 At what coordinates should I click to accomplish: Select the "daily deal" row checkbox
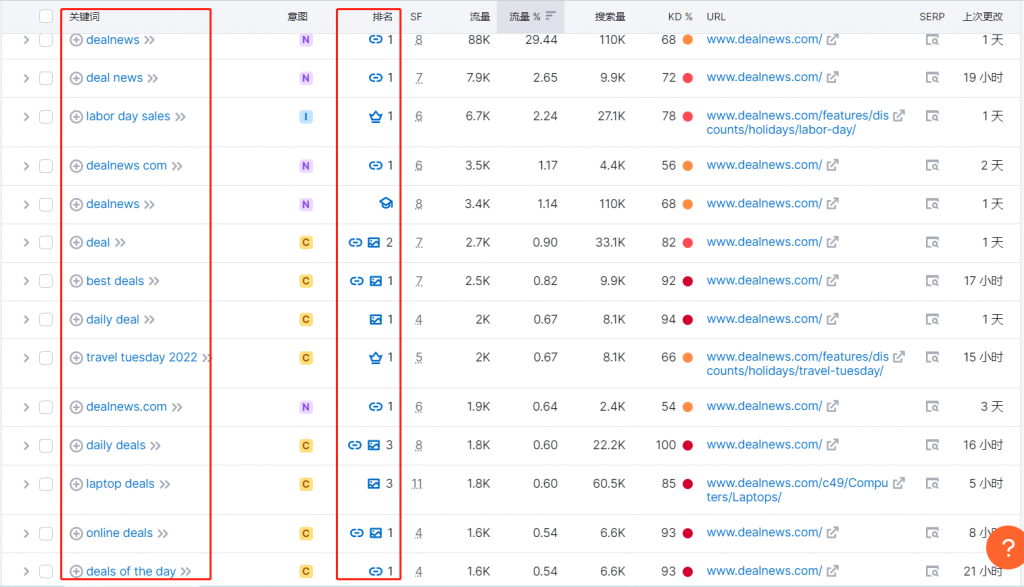[46, 320]
